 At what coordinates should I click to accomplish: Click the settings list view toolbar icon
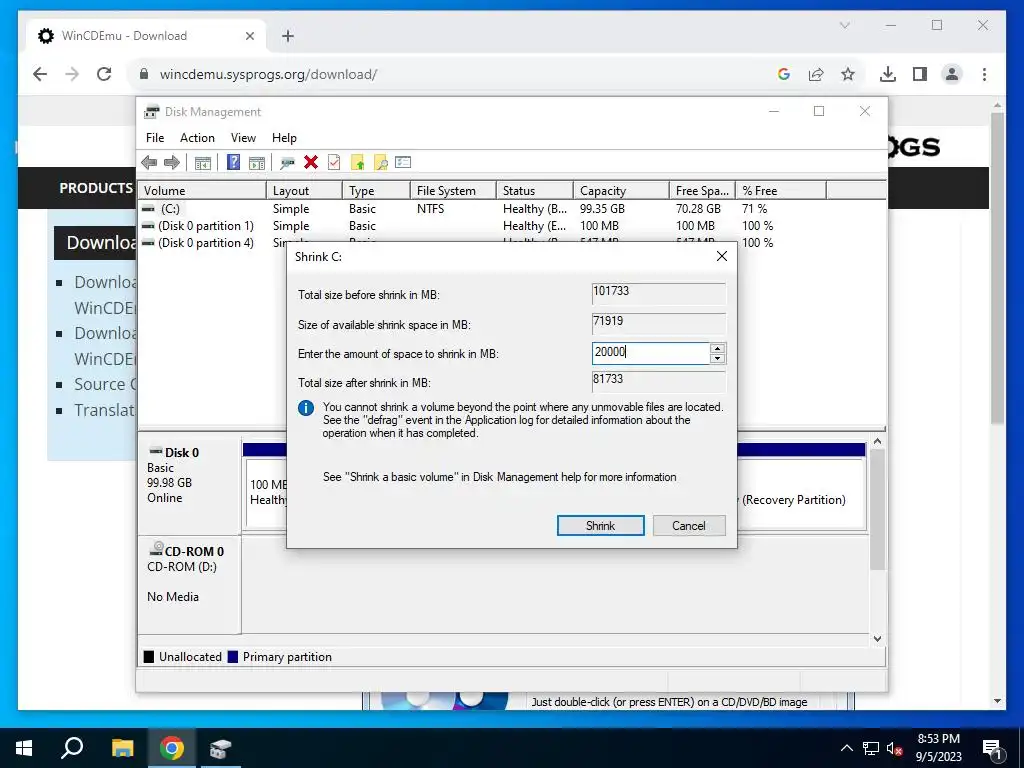403,163
